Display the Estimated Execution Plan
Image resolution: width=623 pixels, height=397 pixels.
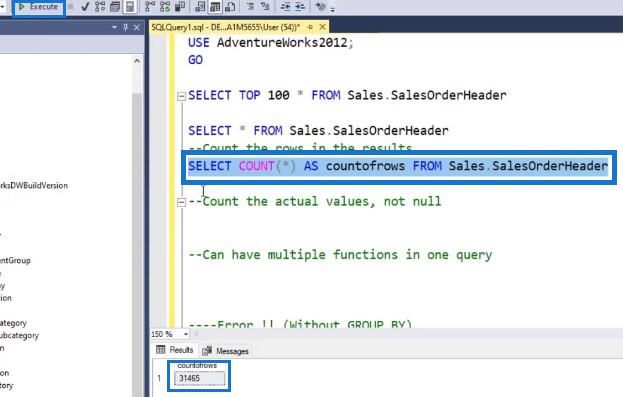pos(100,7)
